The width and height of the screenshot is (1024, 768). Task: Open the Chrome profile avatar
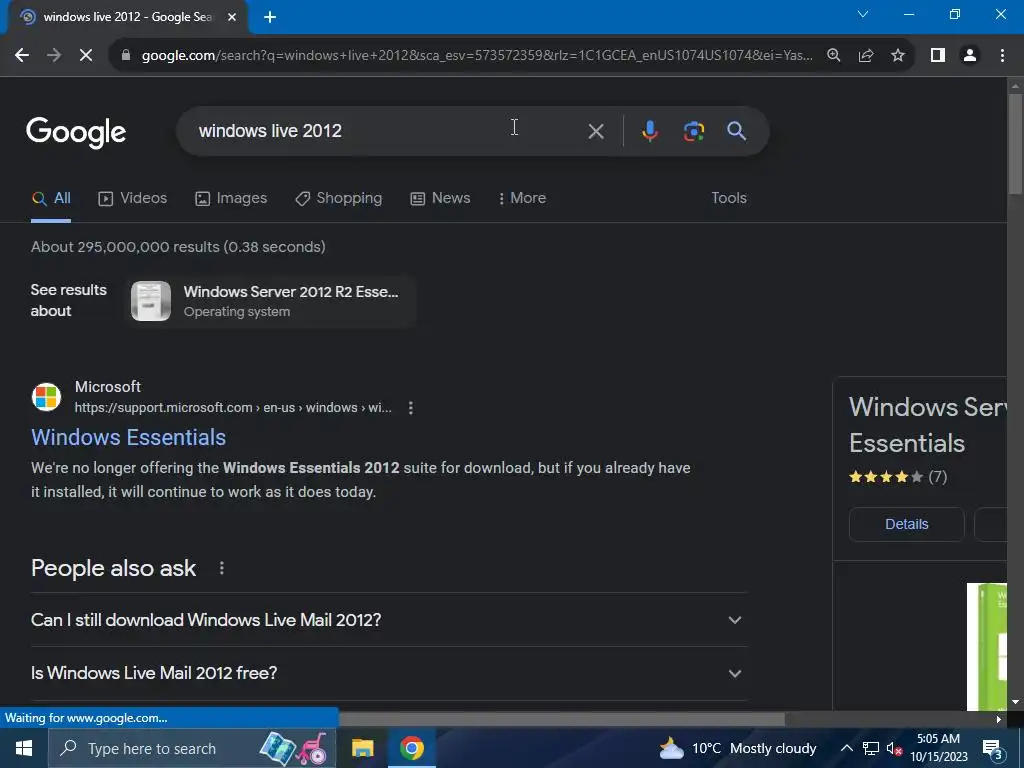970,56
